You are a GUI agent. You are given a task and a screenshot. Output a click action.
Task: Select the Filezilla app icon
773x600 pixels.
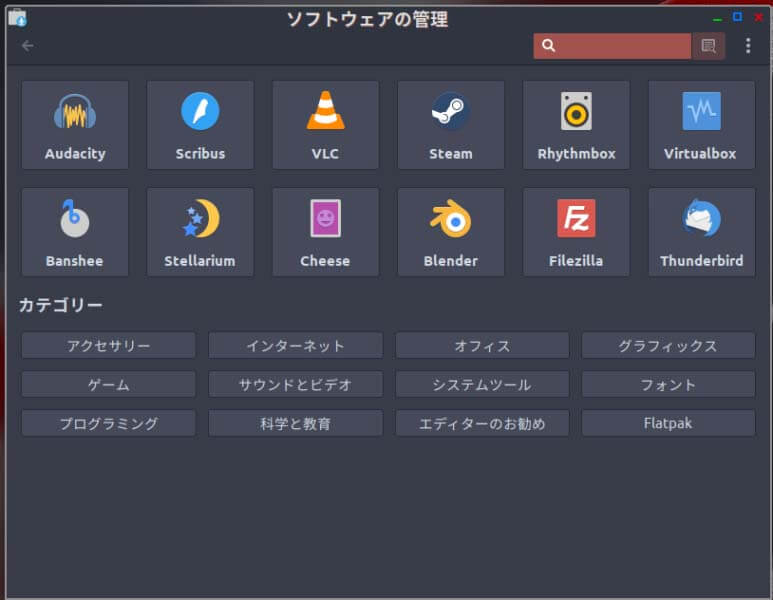[x=576, y=218]
